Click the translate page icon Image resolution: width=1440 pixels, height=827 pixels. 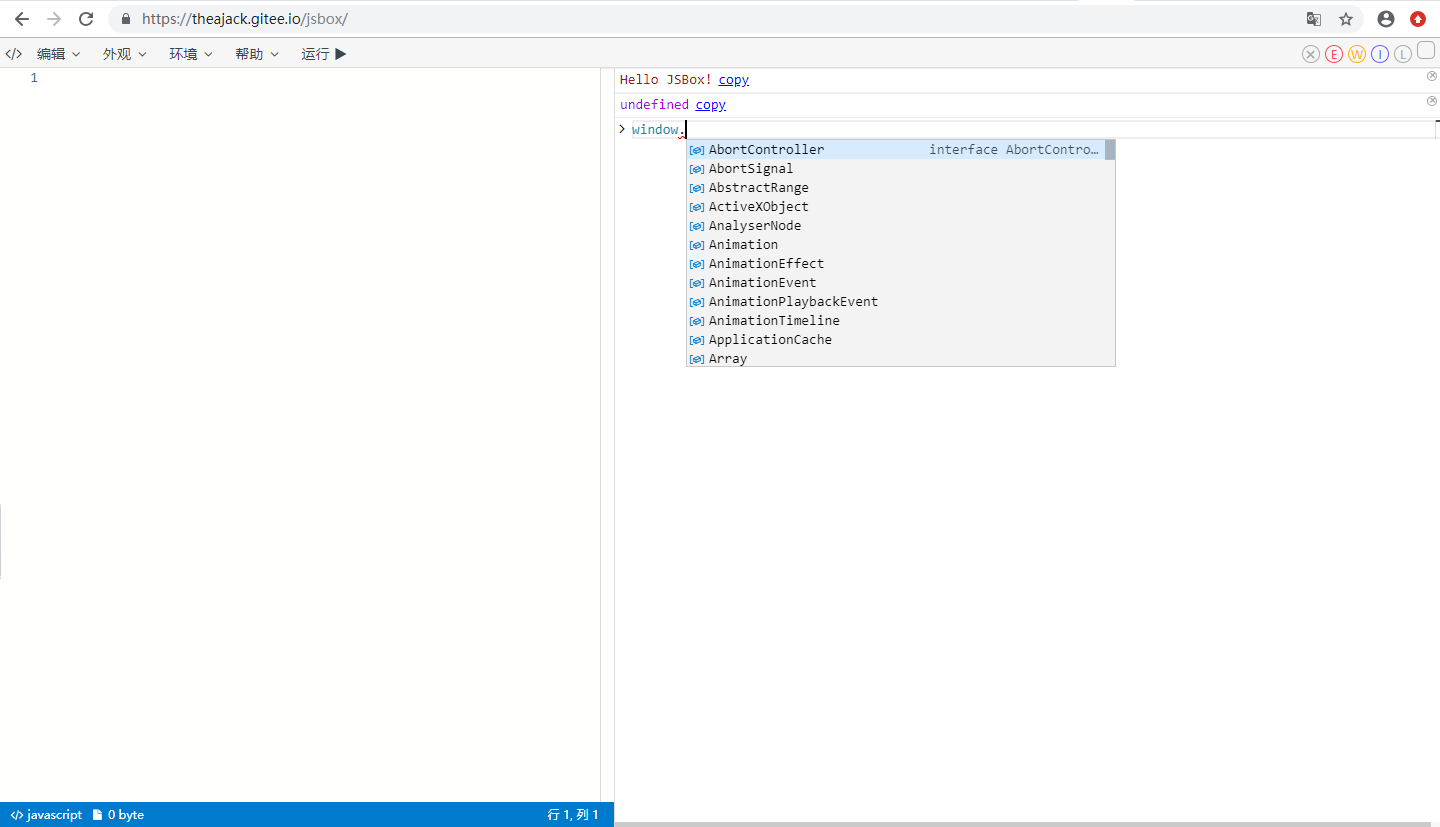click(x=1314, y=19)
